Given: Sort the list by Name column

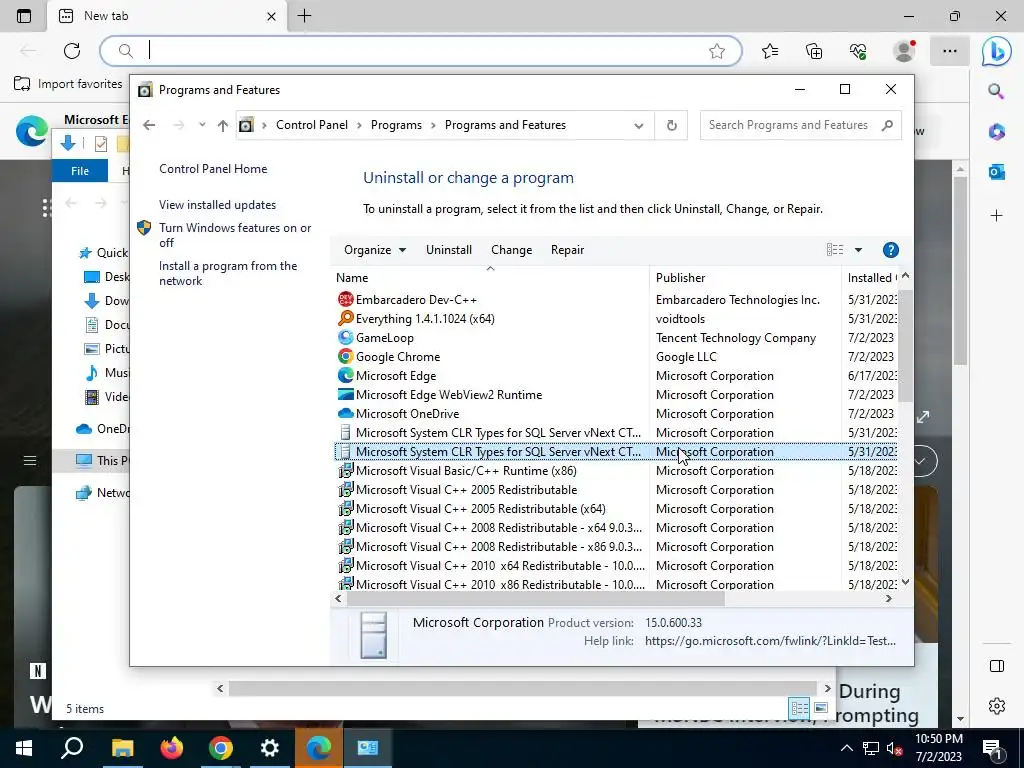Looking at the screenshot, I should click(x=490, y=278).
